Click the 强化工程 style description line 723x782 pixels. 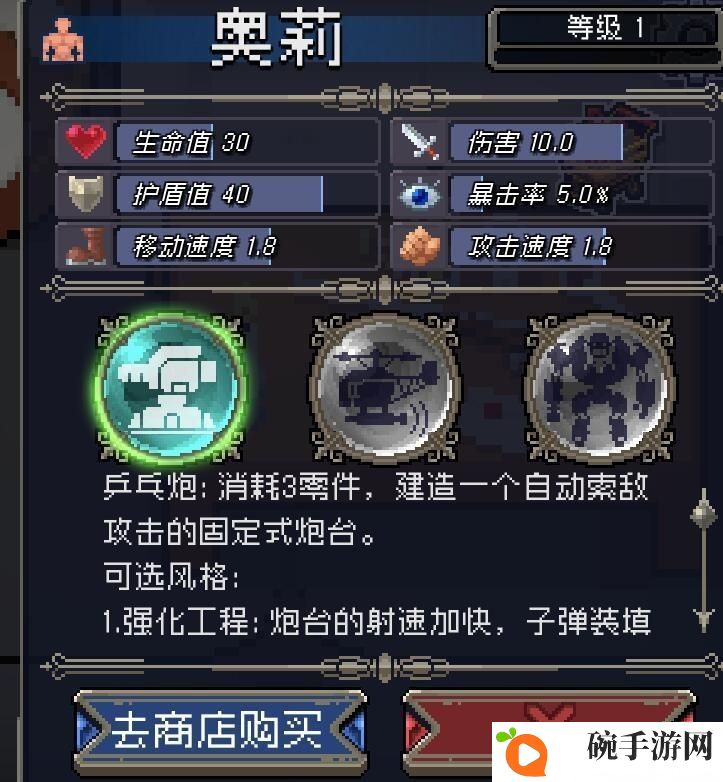click(x=377, y=621)
